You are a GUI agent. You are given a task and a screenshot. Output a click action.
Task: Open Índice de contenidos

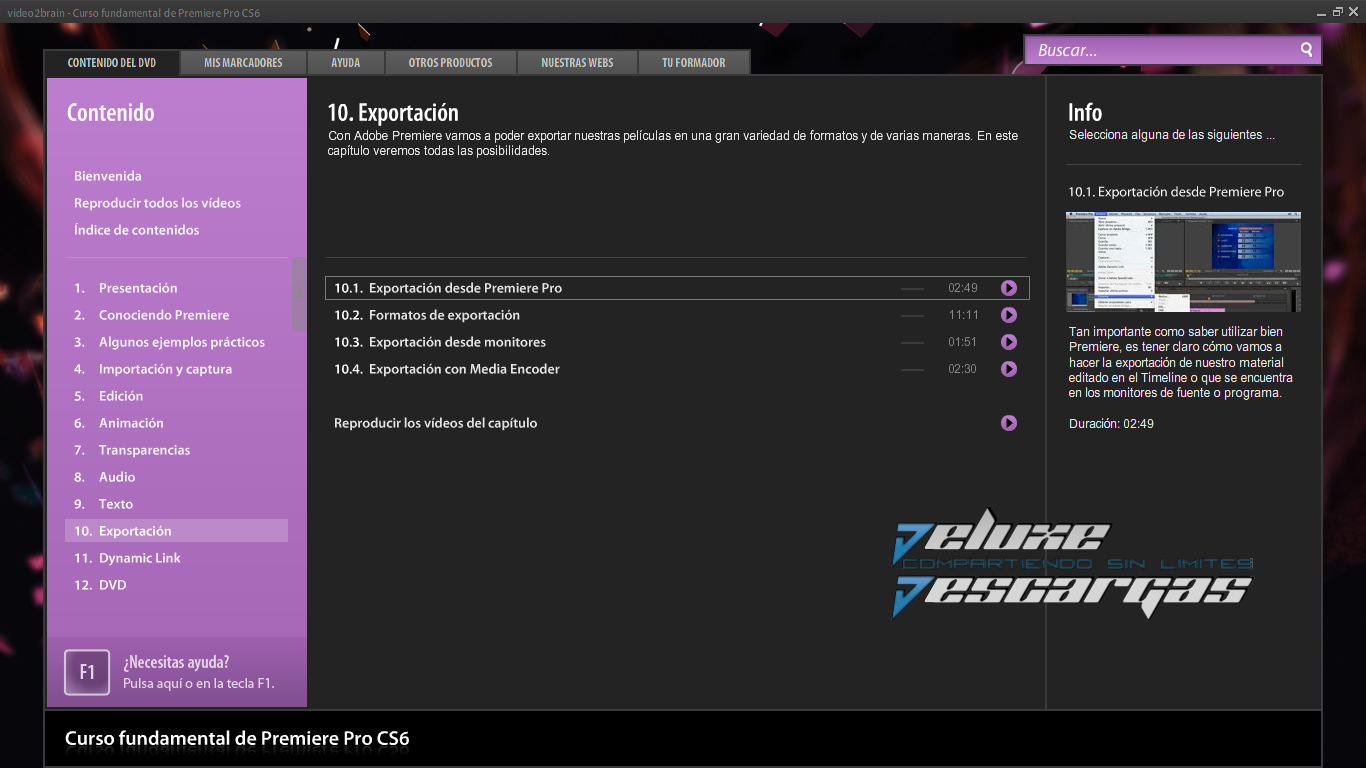(x=136, y=230)
